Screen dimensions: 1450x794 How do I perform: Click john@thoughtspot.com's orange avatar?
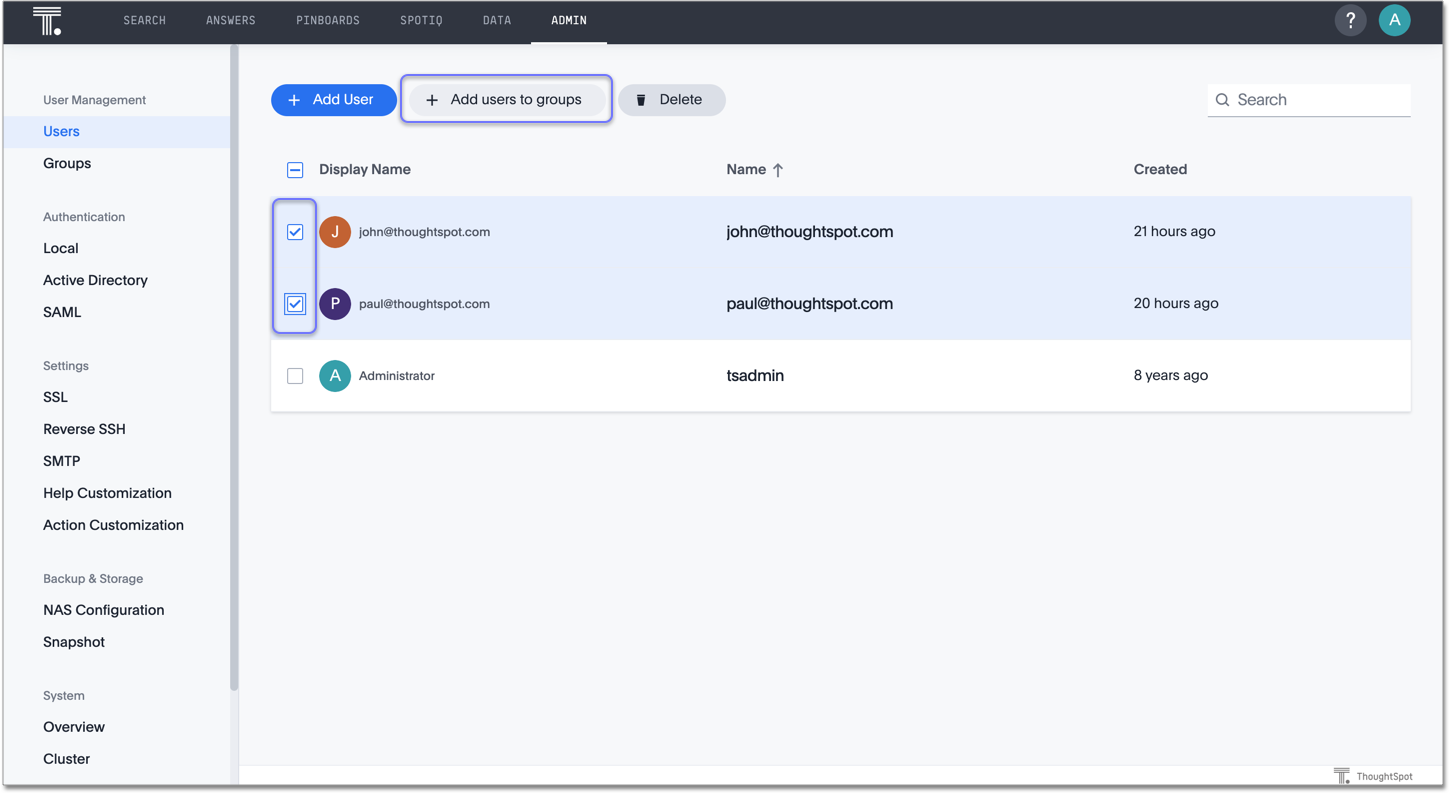tap(334, 231)
